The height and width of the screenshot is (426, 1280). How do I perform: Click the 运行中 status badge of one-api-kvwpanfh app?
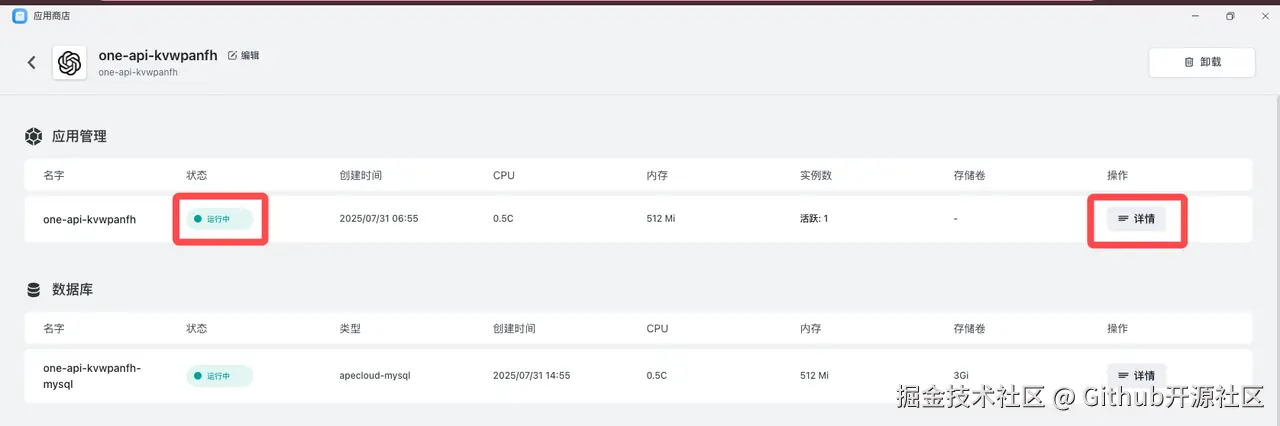[219, 219]
